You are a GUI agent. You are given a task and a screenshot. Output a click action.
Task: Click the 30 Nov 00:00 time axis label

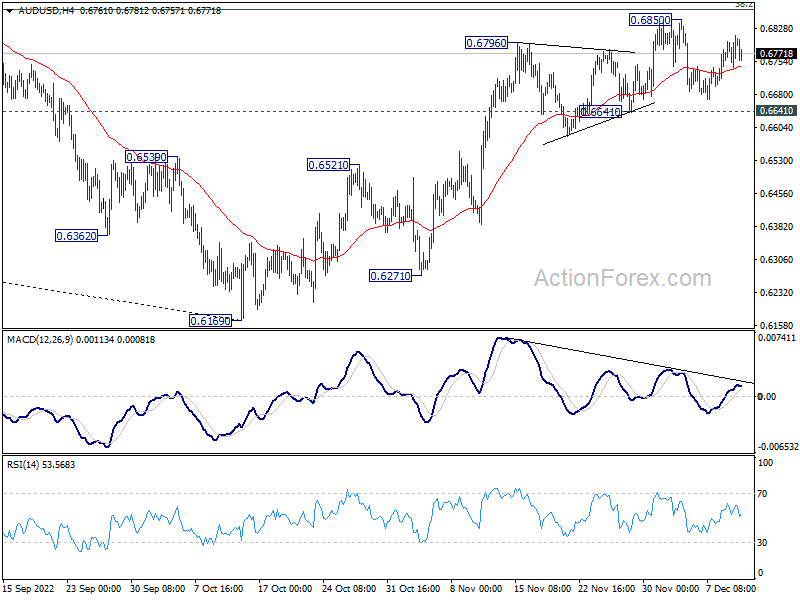point(670,588)
